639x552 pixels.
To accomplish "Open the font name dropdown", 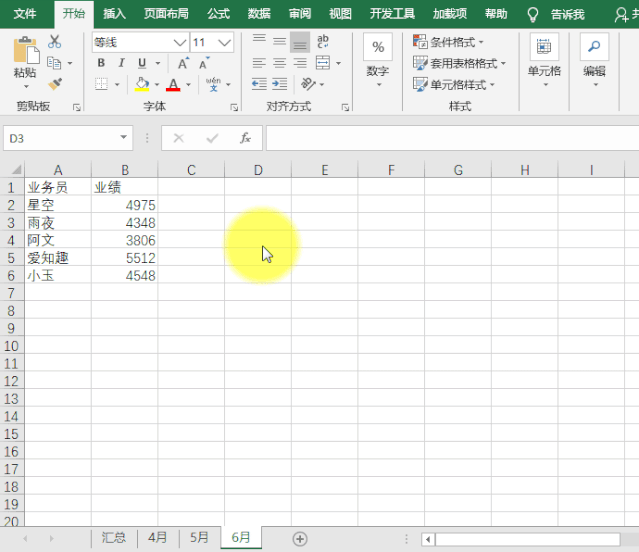I will tap(180, 42).
